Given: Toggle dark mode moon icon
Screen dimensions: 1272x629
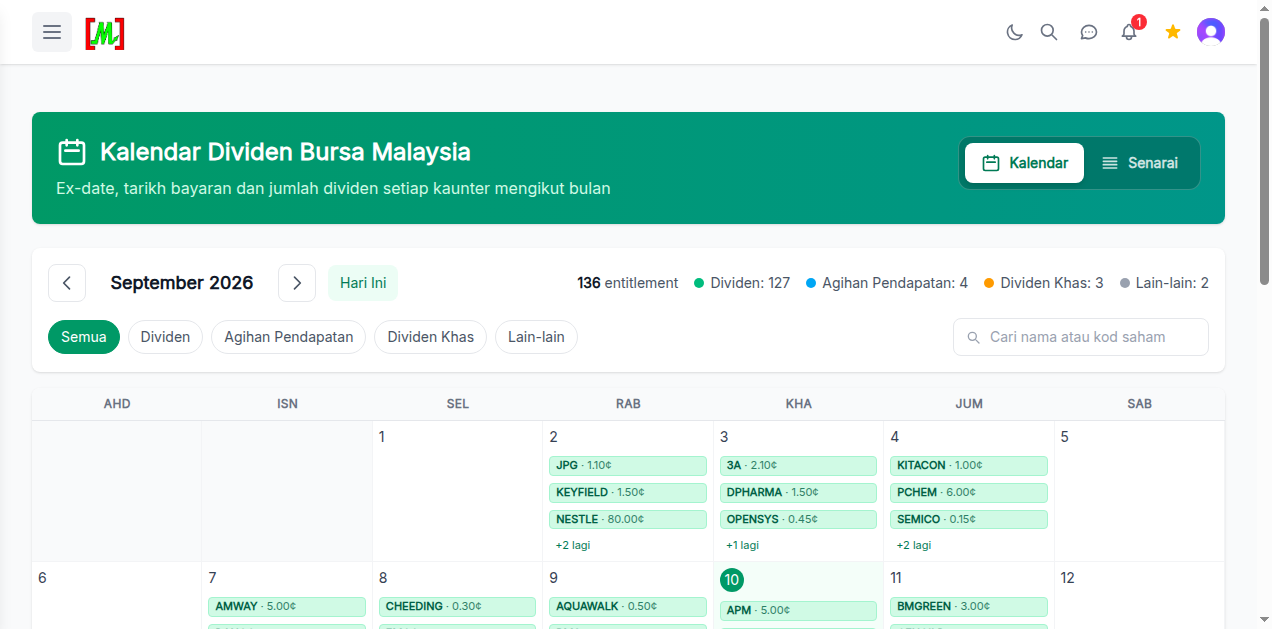Looking at the screenshot, I should pos(1014,32).
